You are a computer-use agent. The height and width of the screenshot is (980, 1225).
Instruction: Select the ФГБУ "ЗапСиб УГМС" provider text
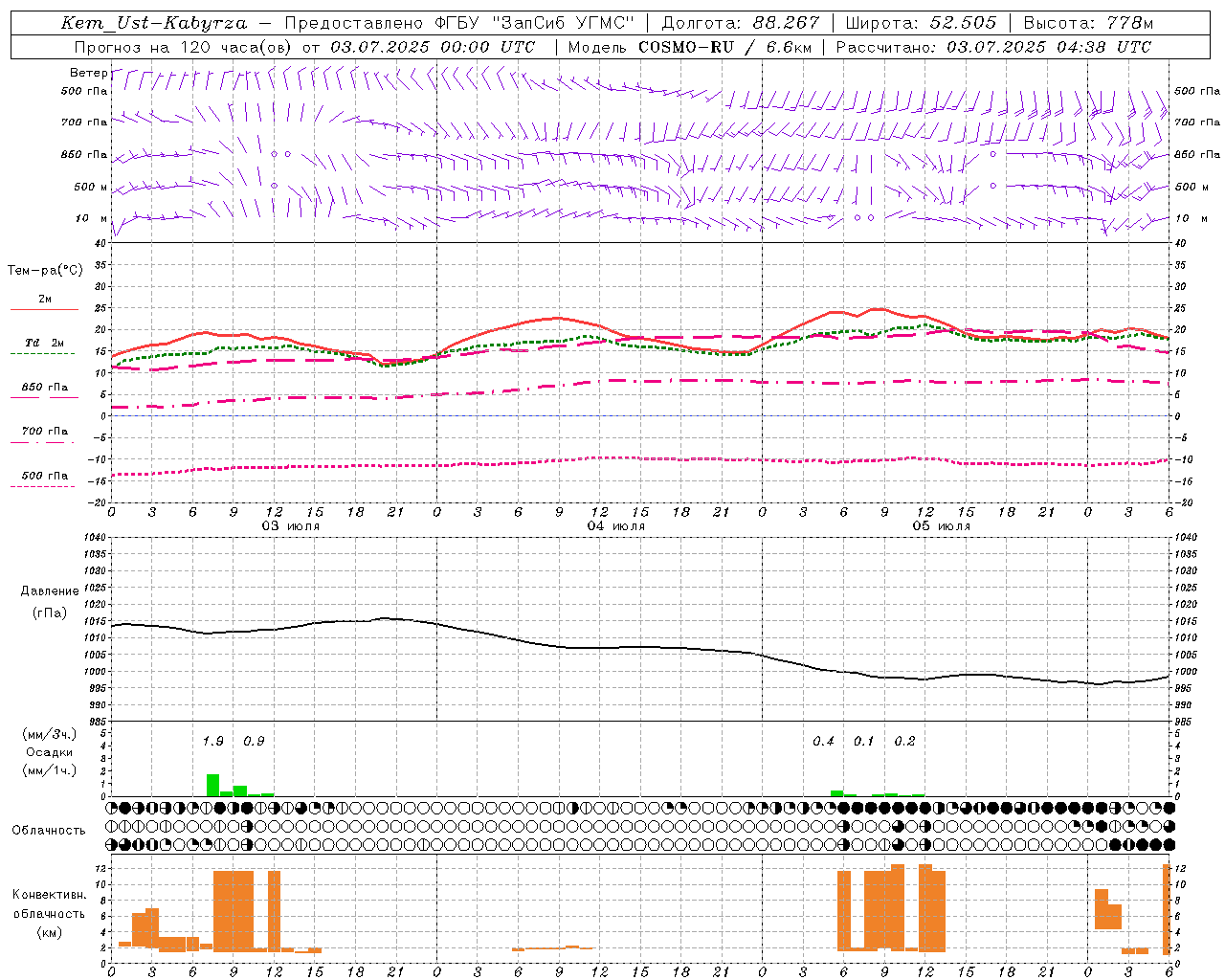pyautogui.click(x=535, y=23)
